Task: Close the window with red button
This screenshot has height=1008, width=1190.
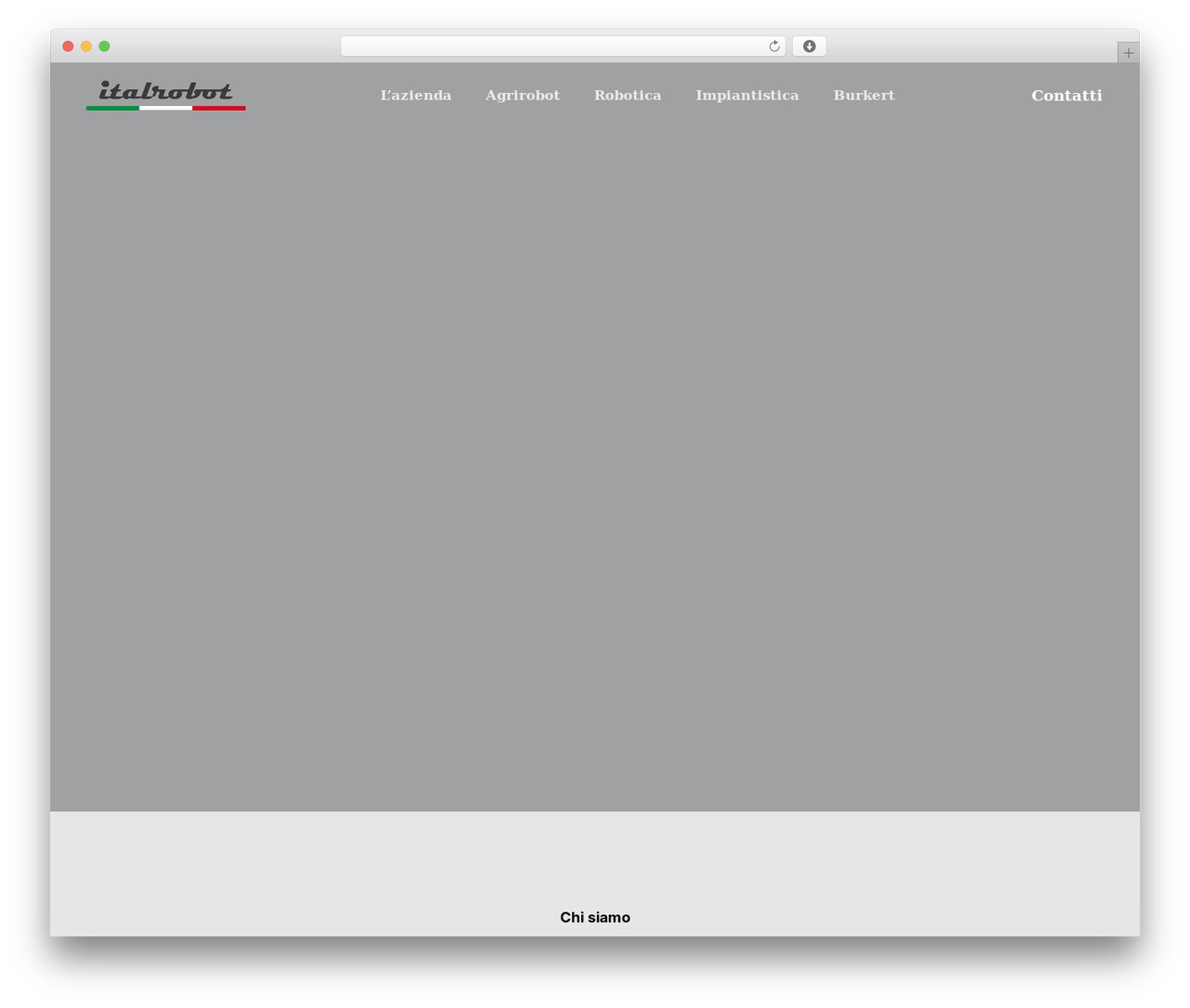Action: 68,46
